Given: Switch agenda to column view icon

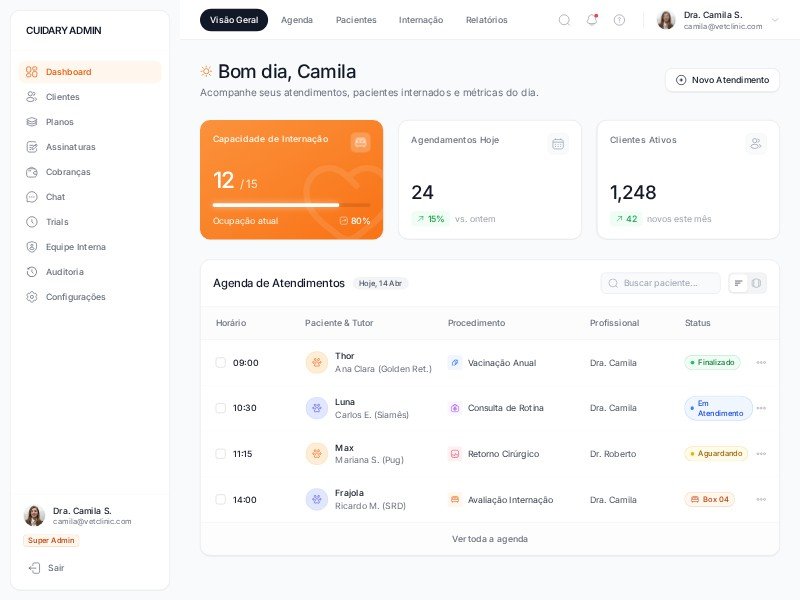Looking at the screenshot, I should coord(757,283).
